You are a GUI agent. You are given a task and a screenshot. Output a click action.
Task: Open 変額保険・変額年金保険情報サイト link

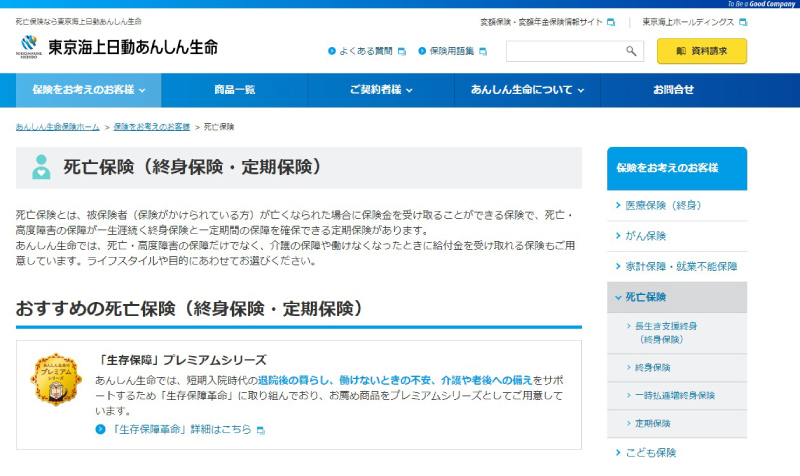coord(541,22)
